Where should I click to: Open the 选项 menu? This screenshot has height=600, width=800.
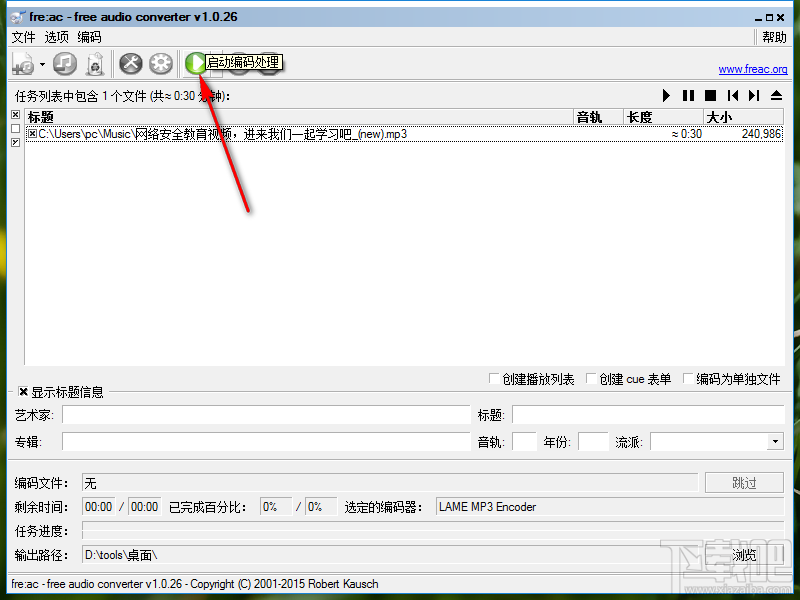click(x=56, y=37)
